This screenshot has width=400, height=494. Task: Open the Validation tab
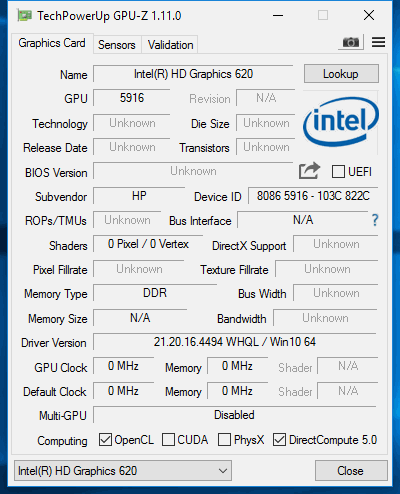pyautogui.click(x=170, y=45)
